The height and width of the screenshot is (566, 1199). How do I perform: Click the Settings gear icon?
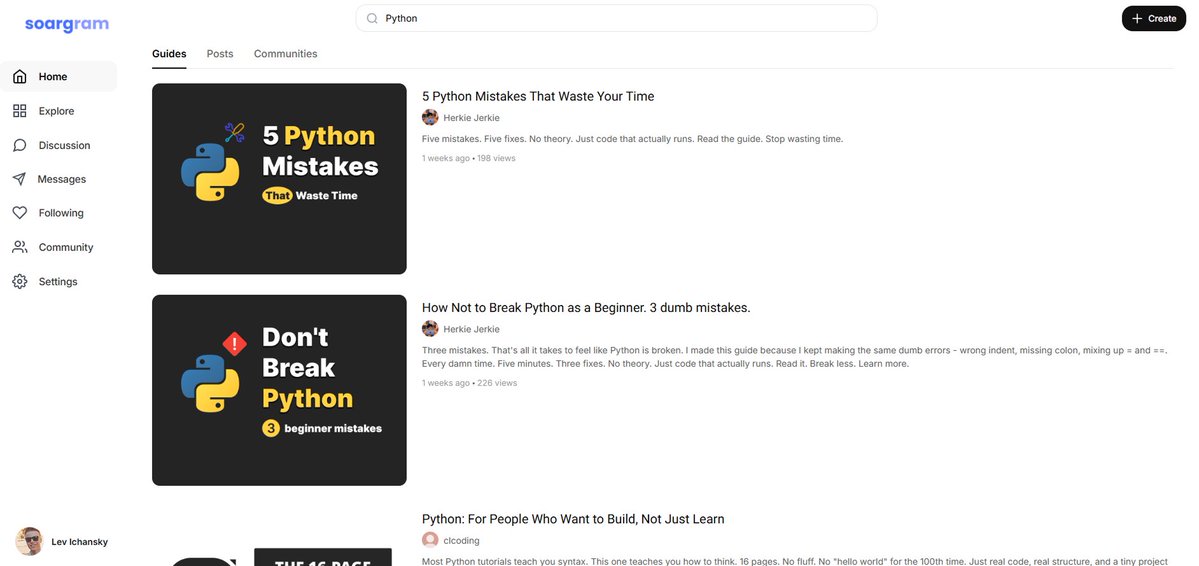coord(20,281)
